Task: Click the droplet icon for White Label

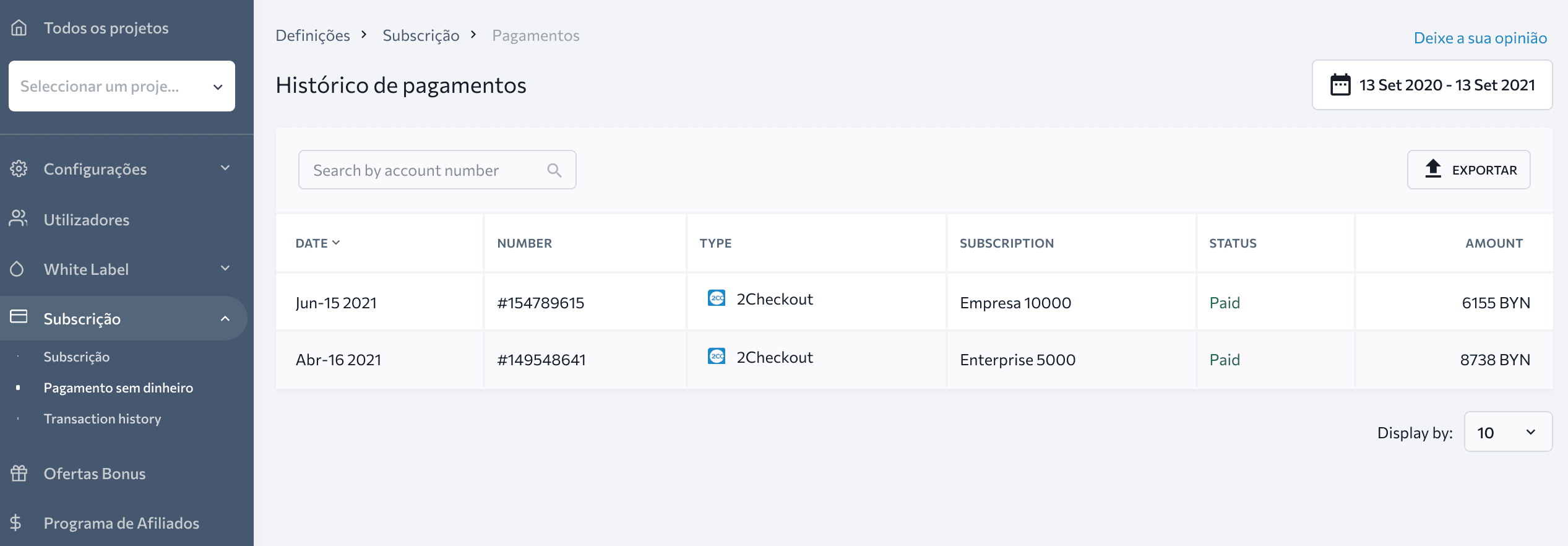Action: pos(17,269)
